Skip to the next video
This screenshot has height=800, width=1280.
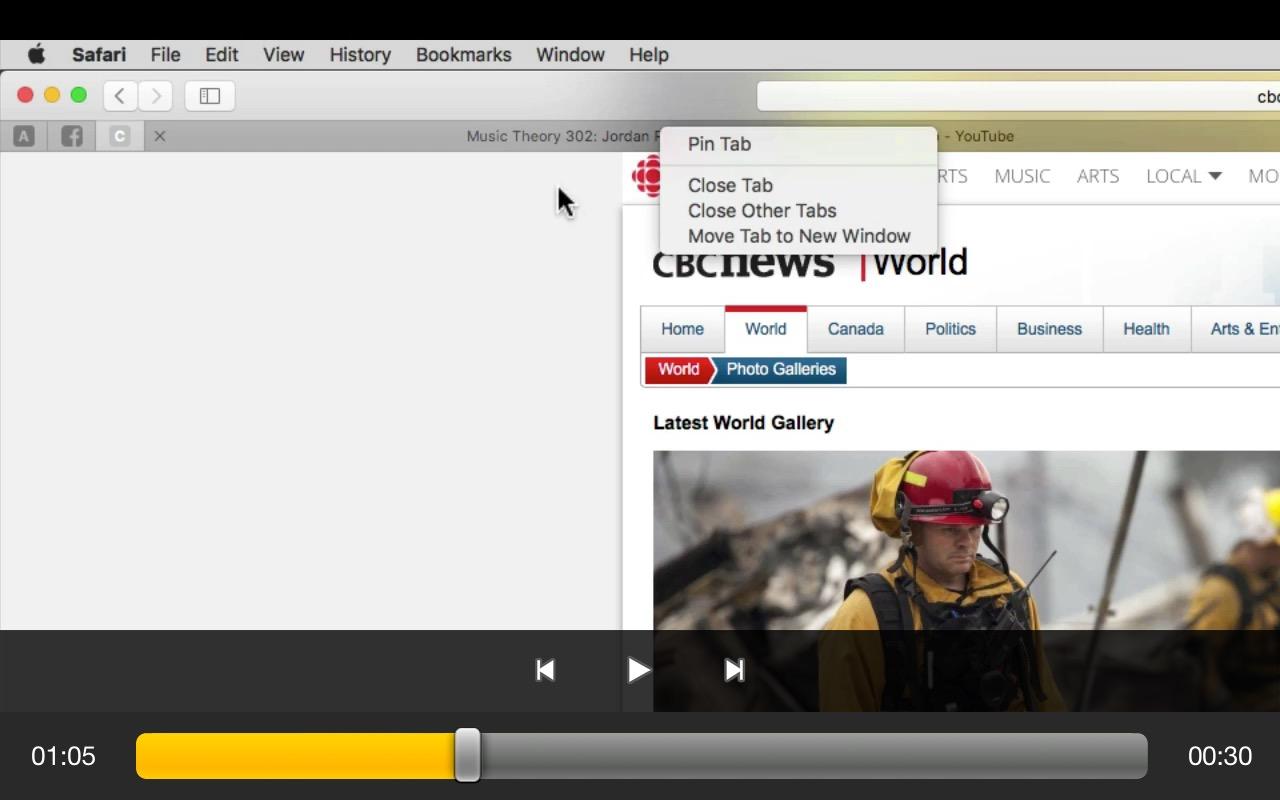tap(734, 670)
